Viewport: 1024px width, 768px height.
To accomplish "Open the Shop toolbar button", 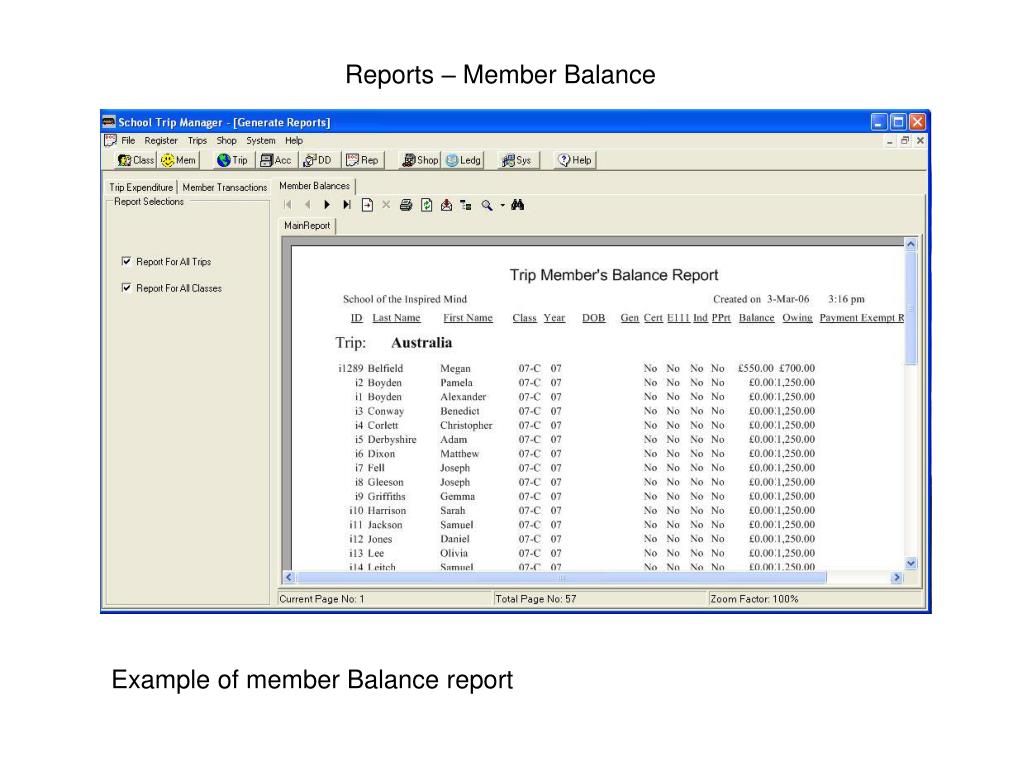I will [420, 160].
